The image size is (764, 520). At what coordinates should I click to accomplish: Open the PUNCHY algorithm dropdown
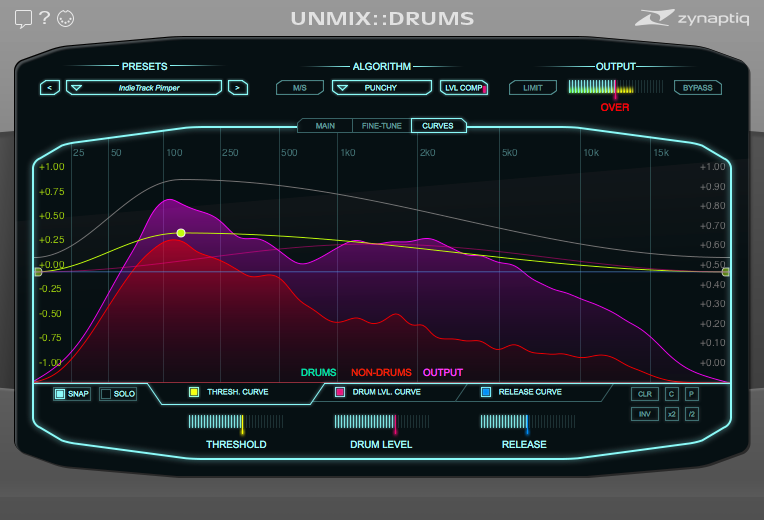[x=382, y=88]
